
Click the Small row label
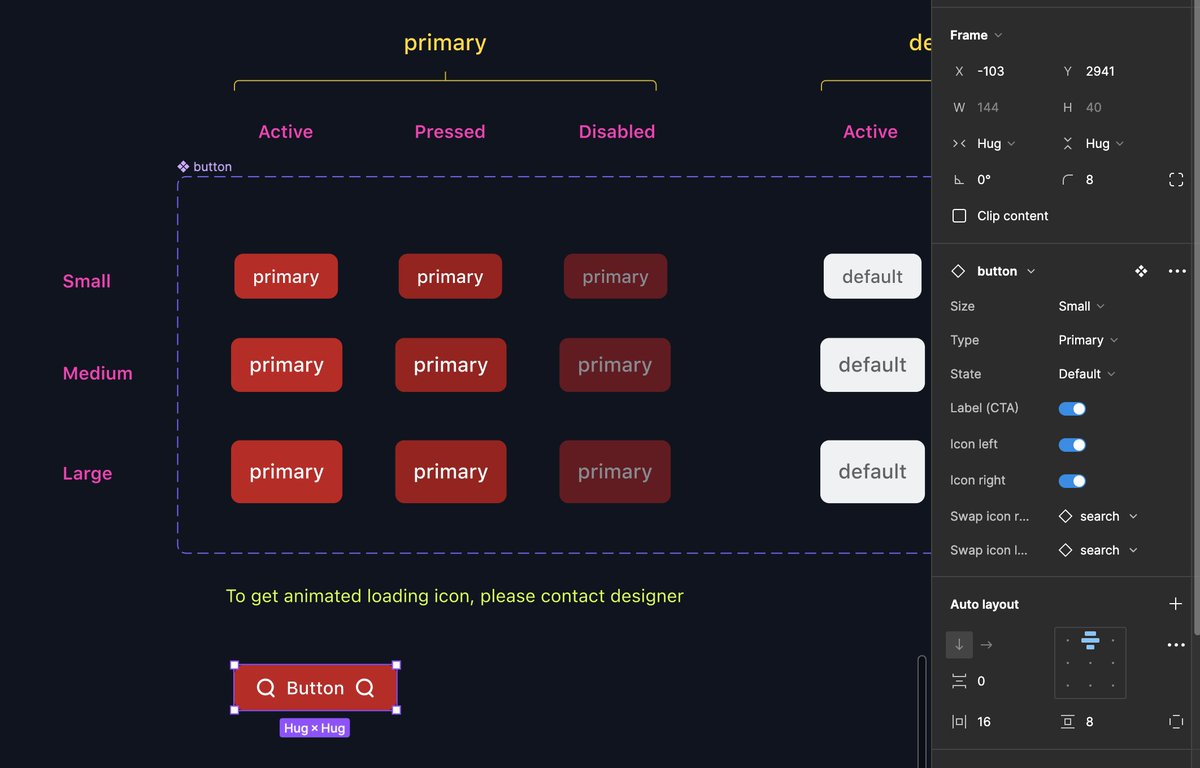click(x=87, y=281)
